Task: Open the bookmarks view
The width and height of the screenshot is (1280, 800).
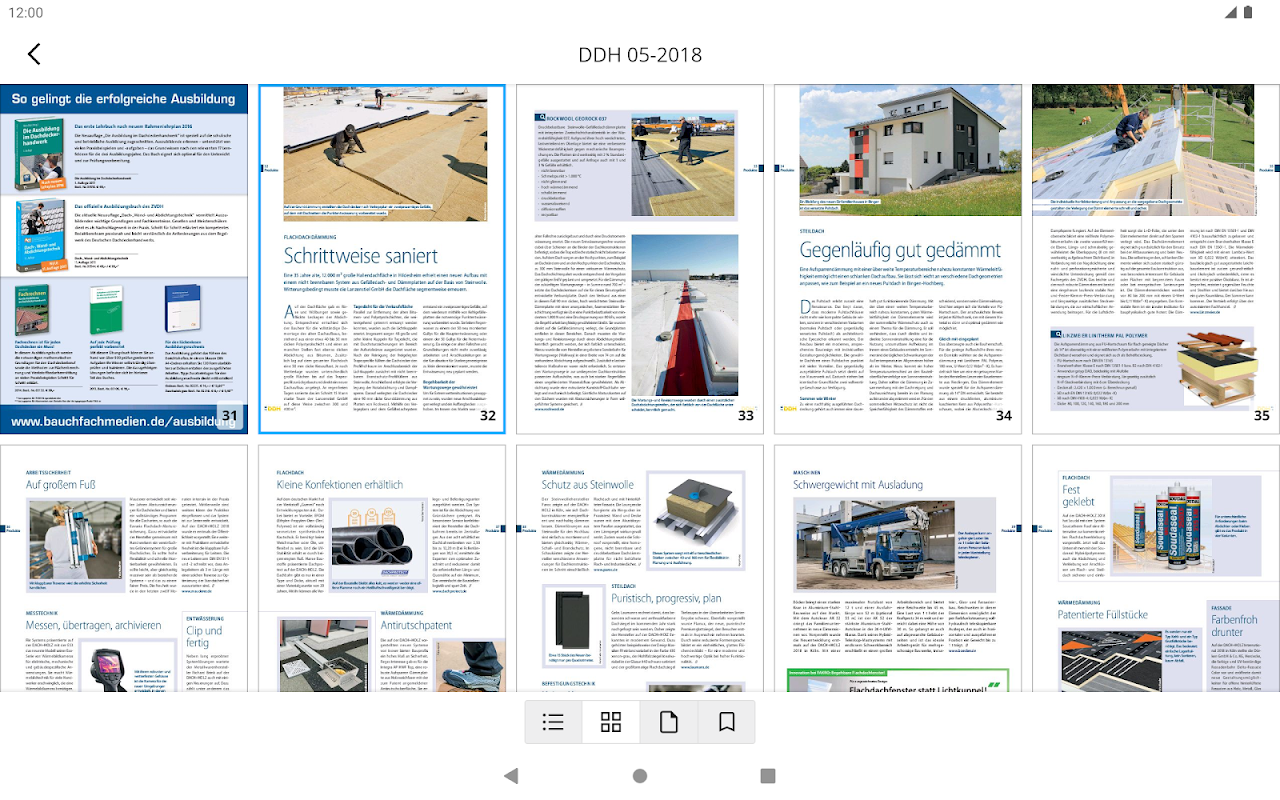Action: [727, 722]
